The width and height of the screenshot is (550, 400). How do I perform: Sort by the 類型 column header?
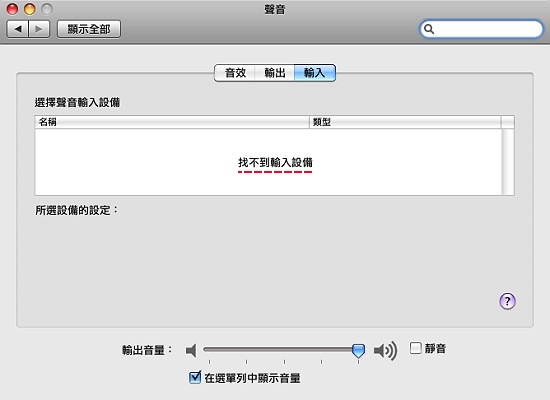(405, 122)
